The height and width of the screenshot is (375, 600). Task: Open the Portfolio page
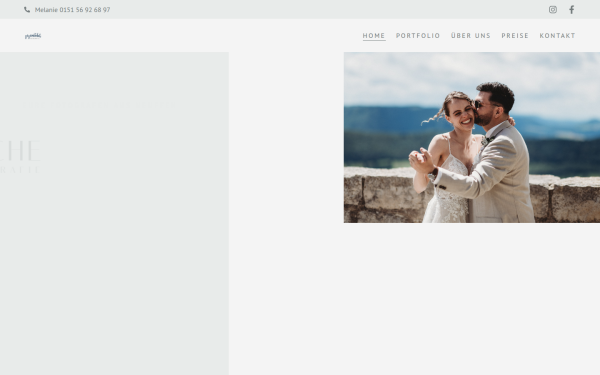click(x=418, y=36)
